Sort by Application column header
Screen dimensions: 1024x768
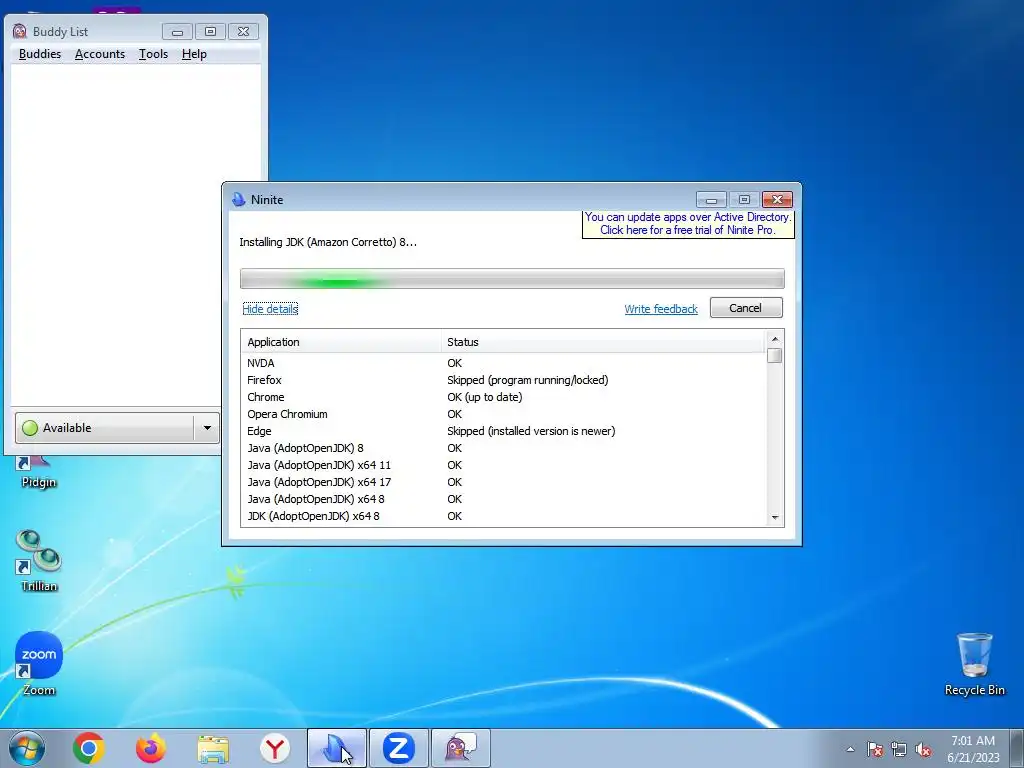(341, 342)
